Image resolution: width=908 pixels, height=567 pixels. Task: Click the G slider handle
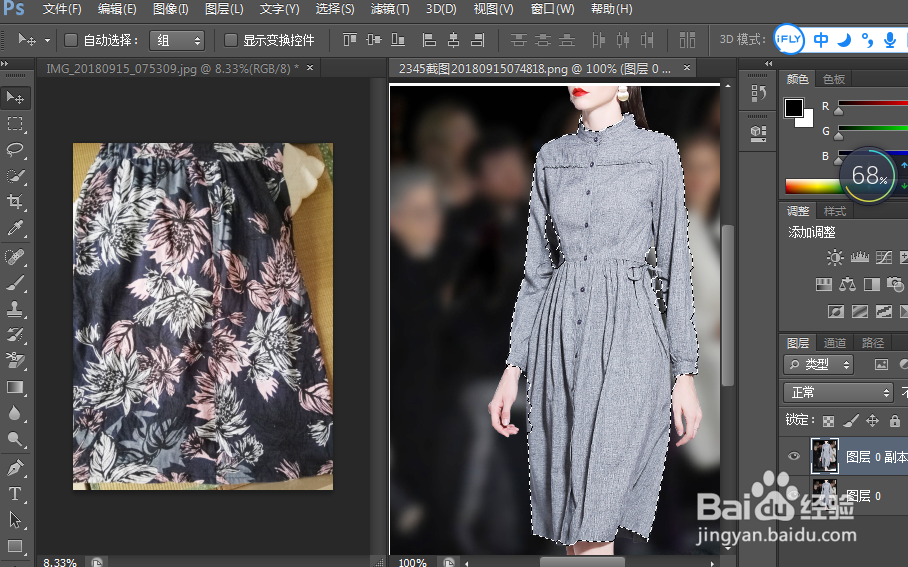[x=839, y=136]
